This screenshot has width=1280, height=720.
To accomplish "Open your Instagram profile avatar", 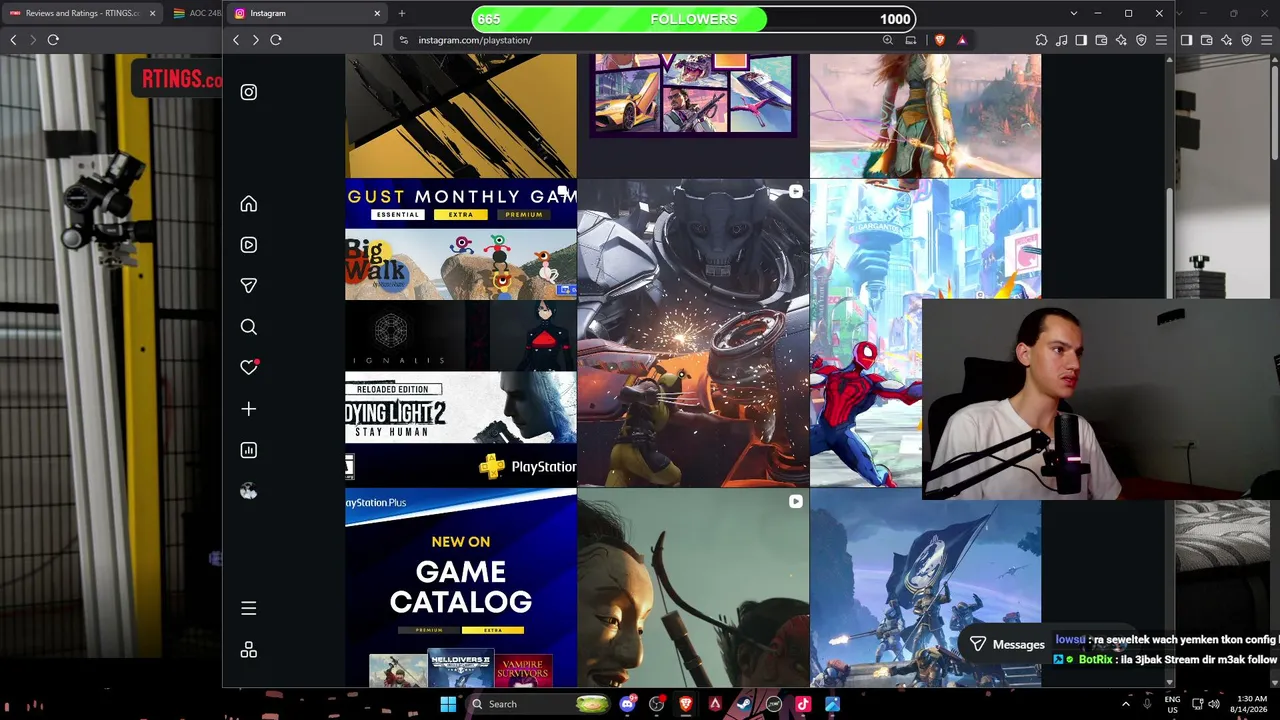I will pyautogui.click(x=249, y=491).
